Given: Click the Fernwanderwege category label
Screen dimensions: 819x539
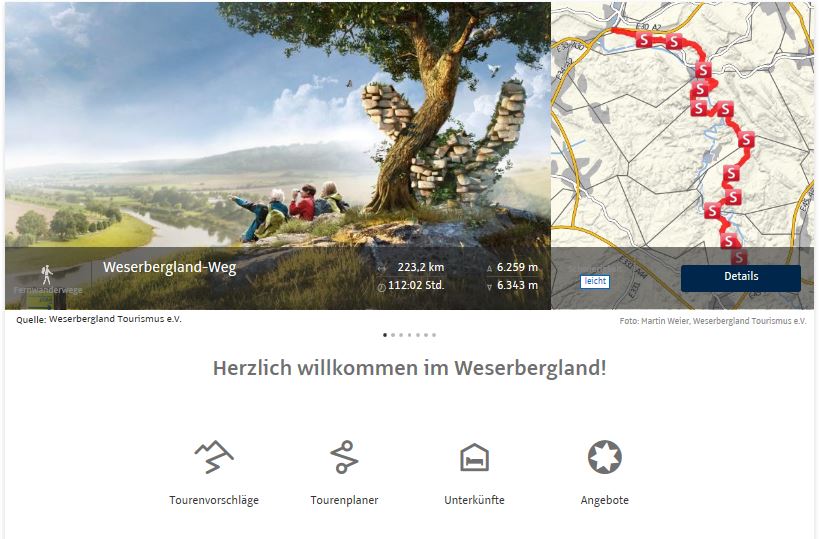Looking at the screenshot, I should click(x=48, y=290).
